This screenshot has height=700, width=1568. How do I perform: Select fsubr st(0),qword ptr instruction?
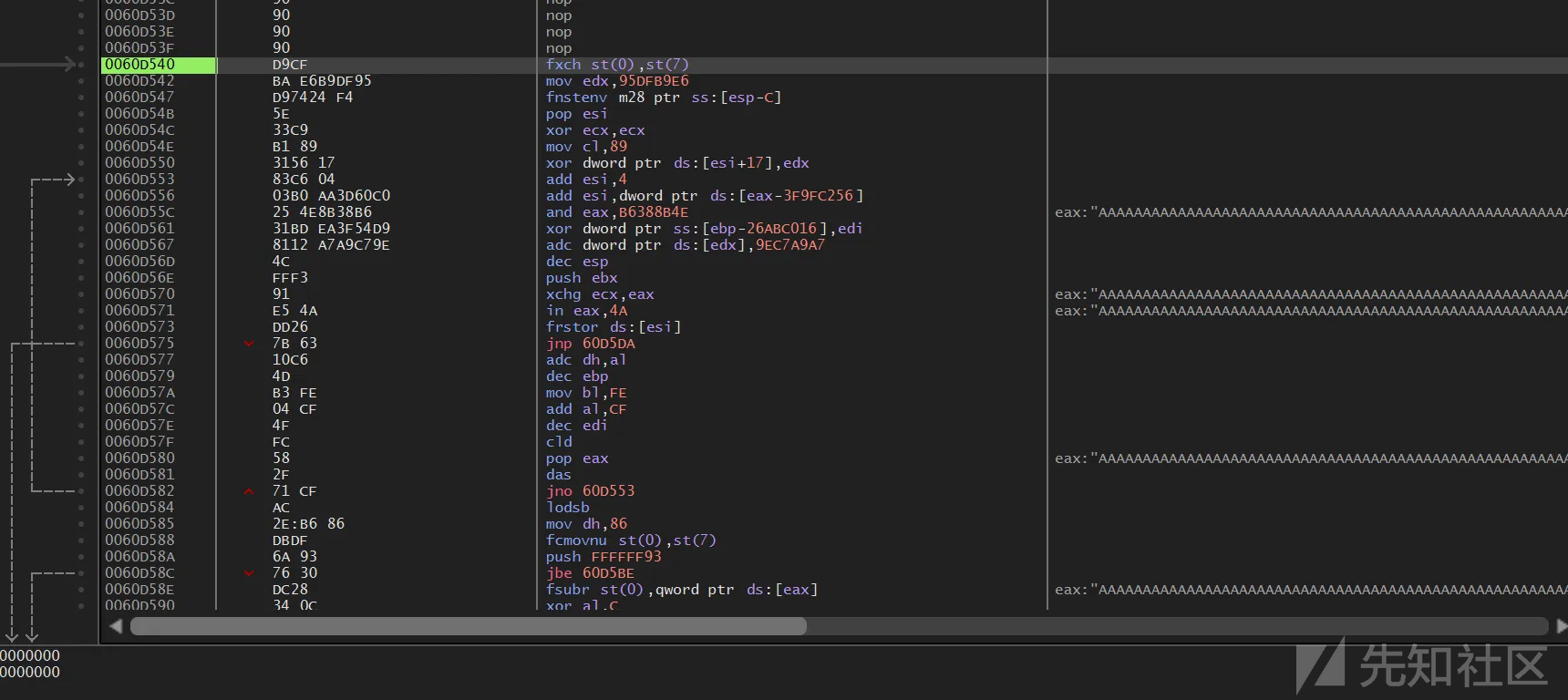[682, 590]
